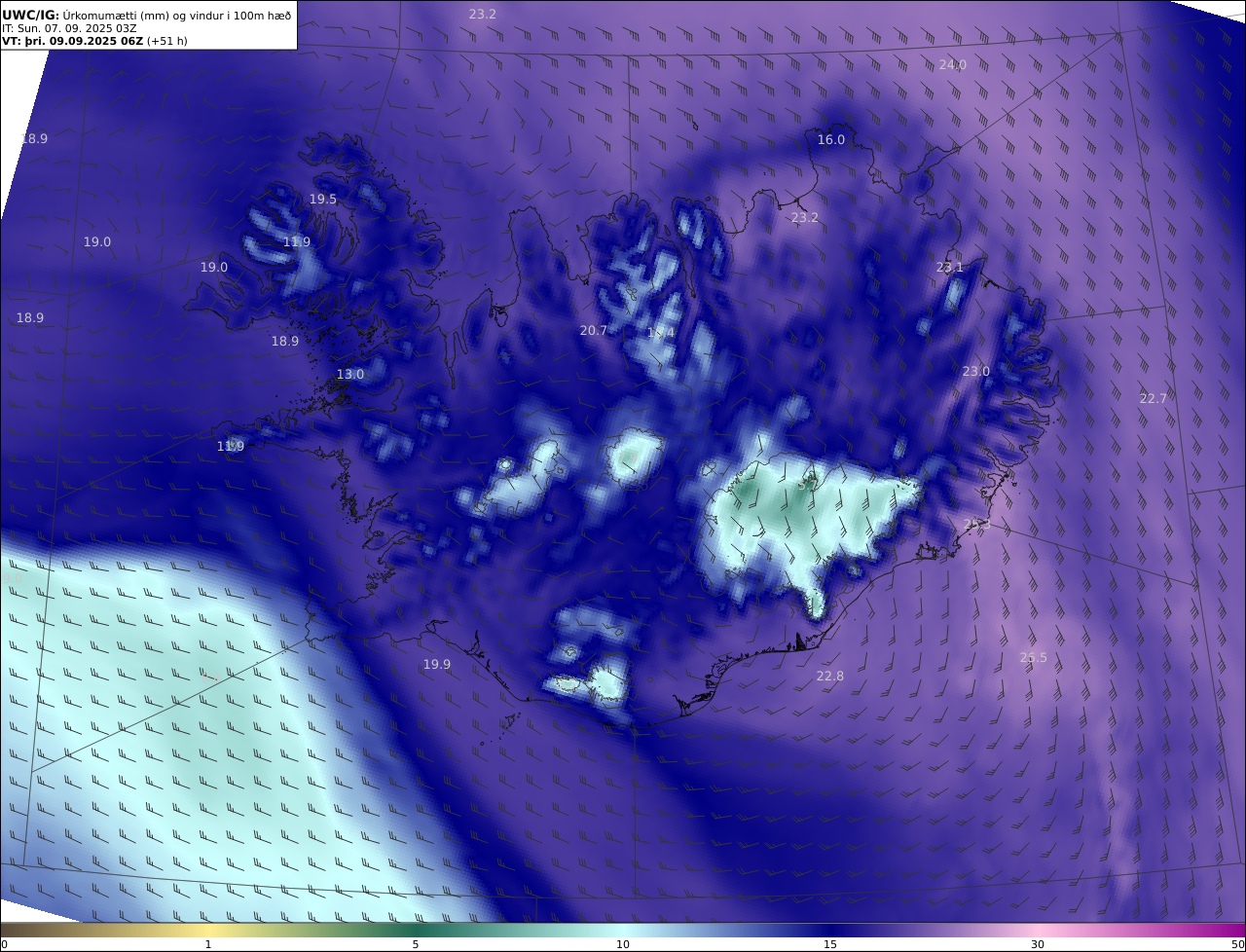Click the text 'Úrkomumætti (mm) og vindur í 100m hæð'
The width and height of the screenshot is (1246, 952).
point(176,15)
